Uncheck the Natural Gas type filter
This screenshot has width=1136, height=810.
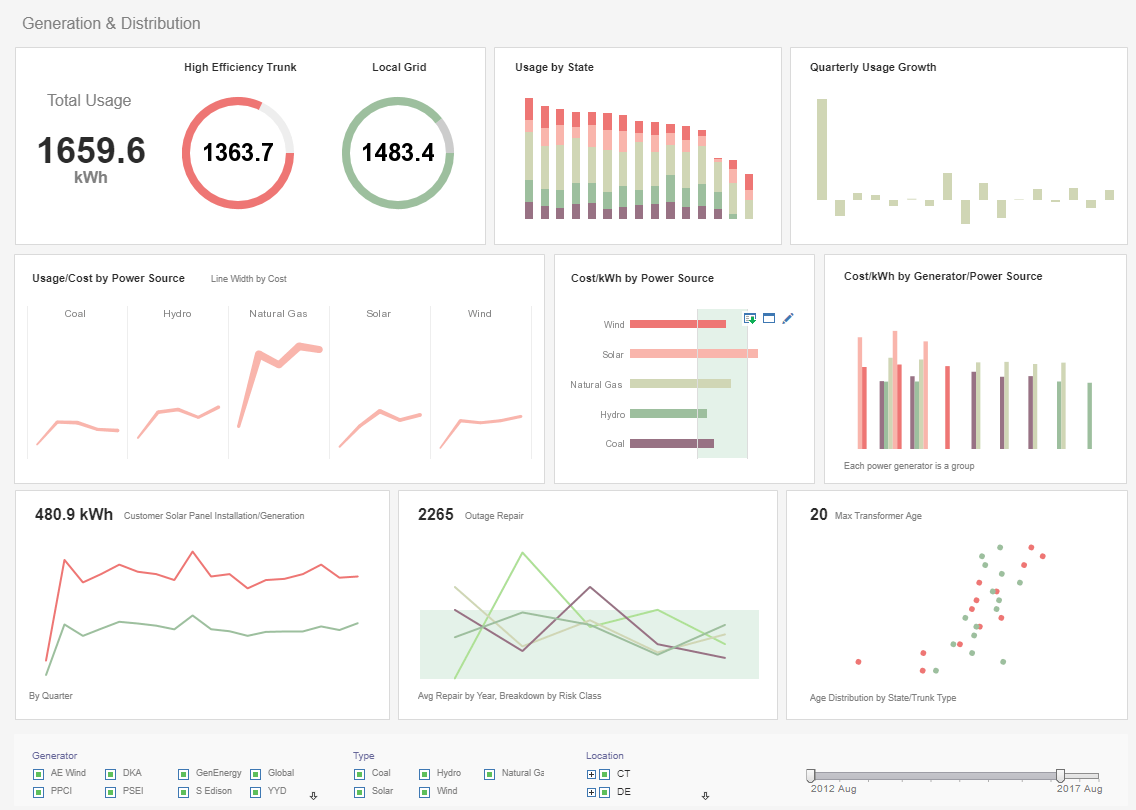pos(489,773)
